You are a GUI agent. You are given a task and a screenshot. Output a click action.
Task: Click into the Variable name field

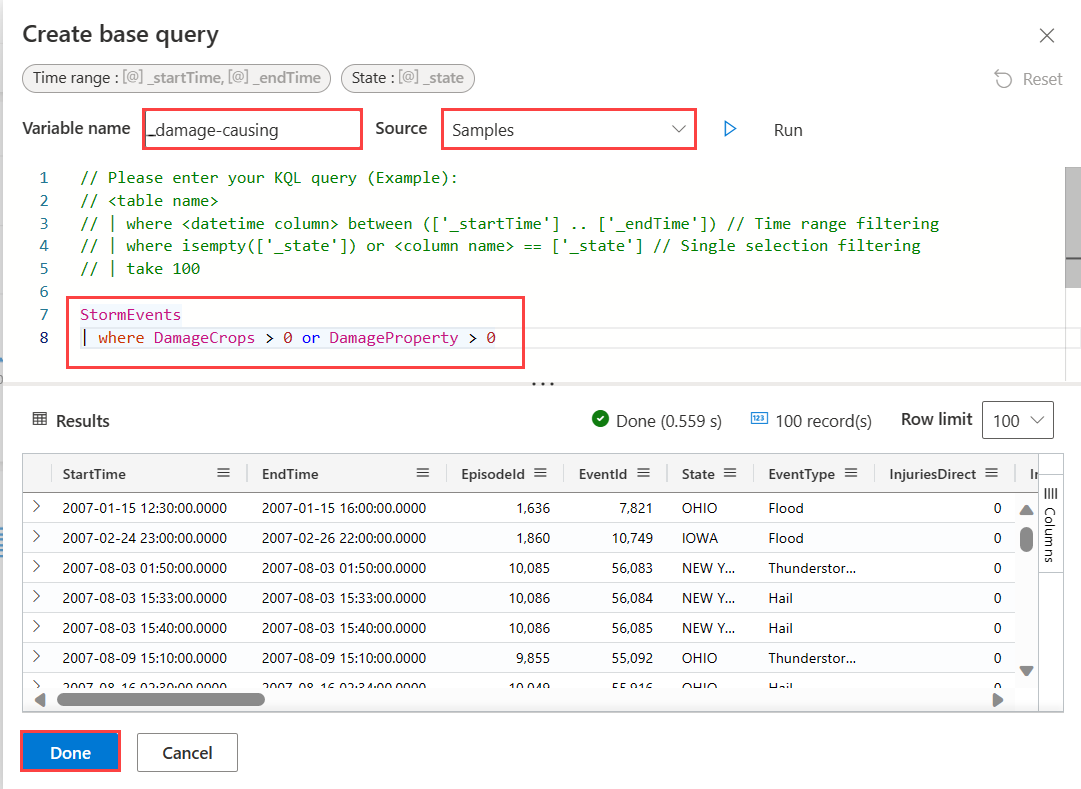(x=253, y=129)
